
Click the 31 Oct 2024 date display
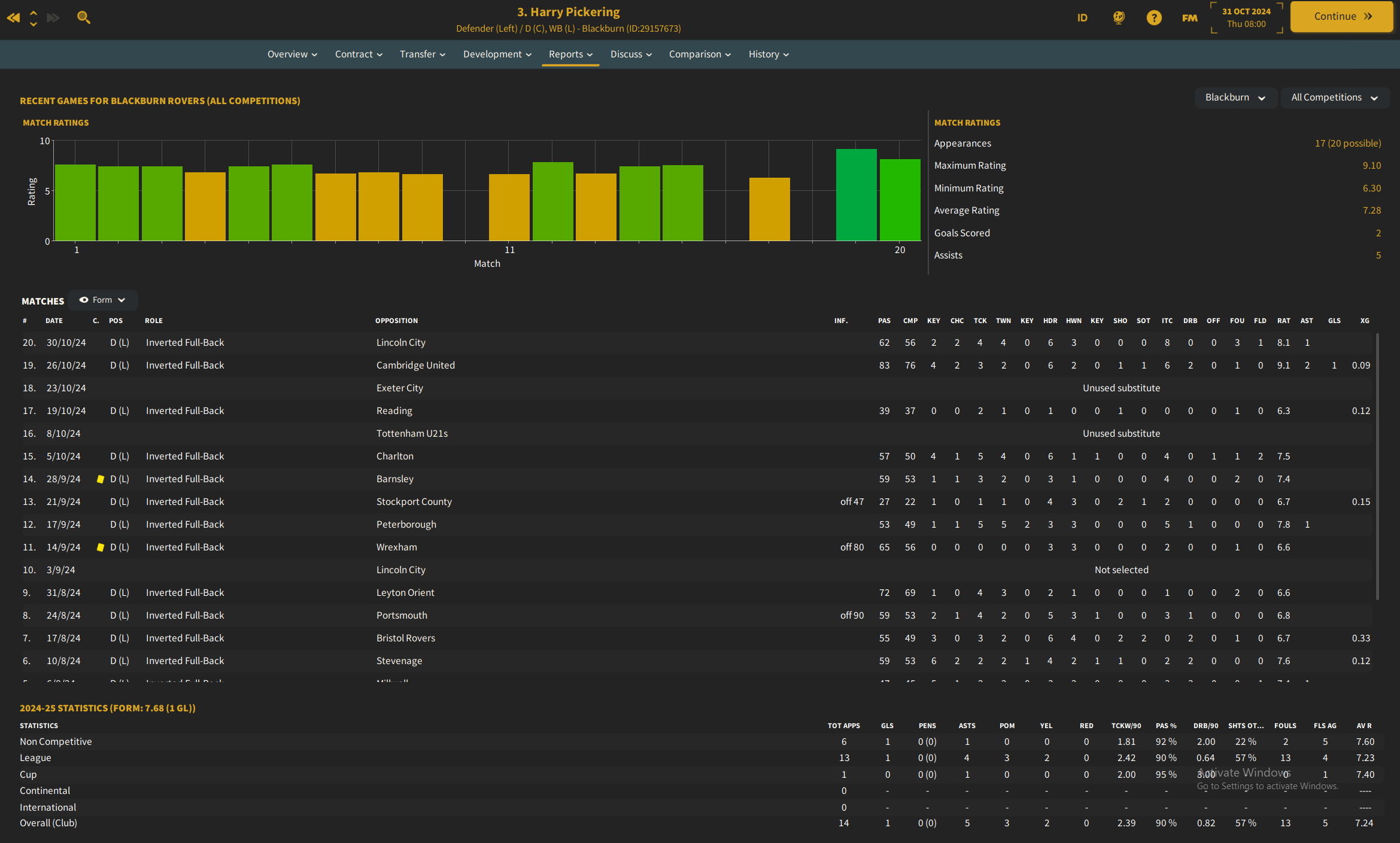(1246, 17)
